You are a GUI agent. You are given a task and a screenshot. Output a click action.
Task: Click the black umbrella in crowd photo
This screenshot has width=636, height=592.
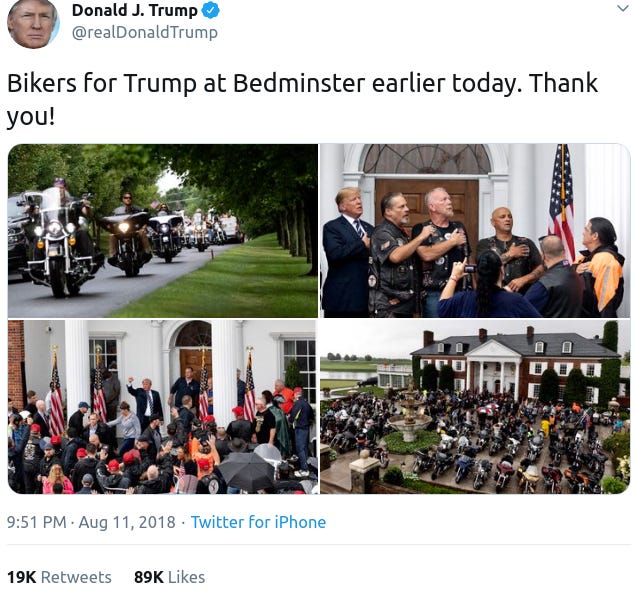coord(247,470)
